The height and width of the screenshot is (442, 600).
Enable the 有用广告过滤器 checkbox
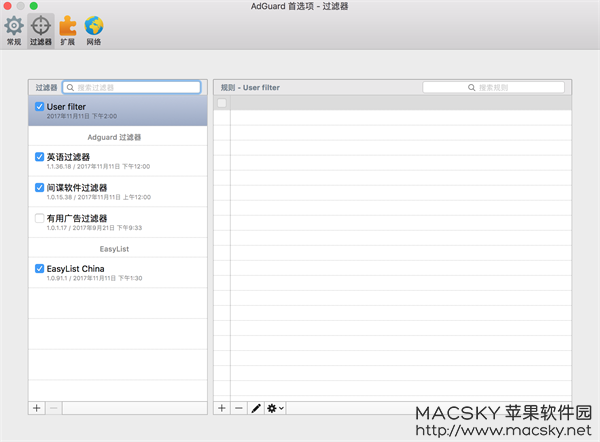(x=39, y=218)
